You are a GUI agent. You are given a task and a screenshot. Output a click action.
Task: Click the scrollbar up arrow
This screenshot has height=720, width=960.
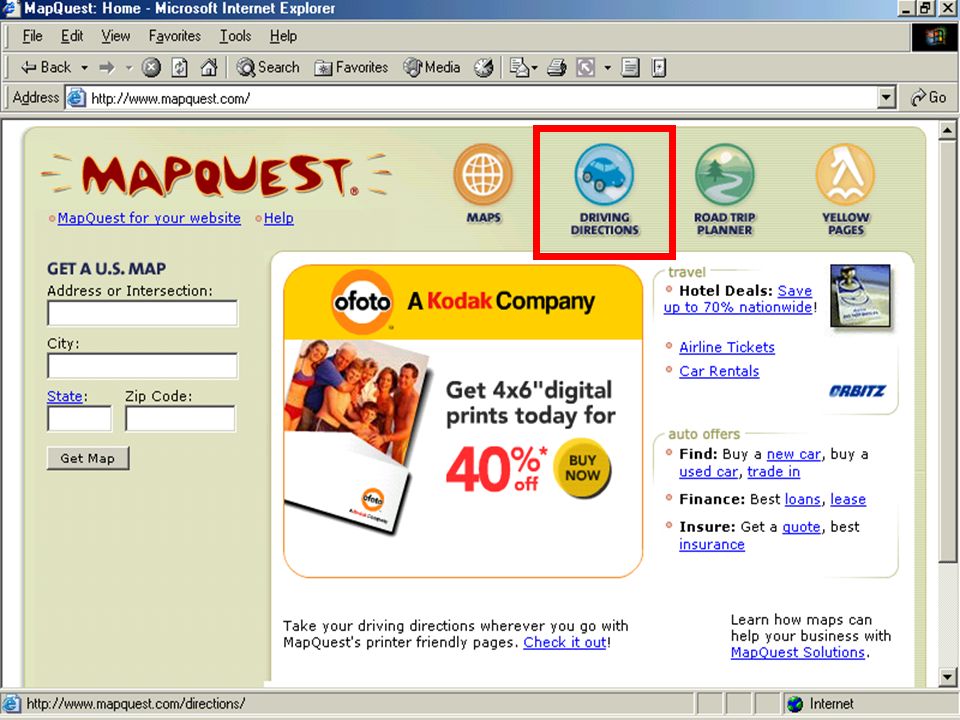coord(947,130)
